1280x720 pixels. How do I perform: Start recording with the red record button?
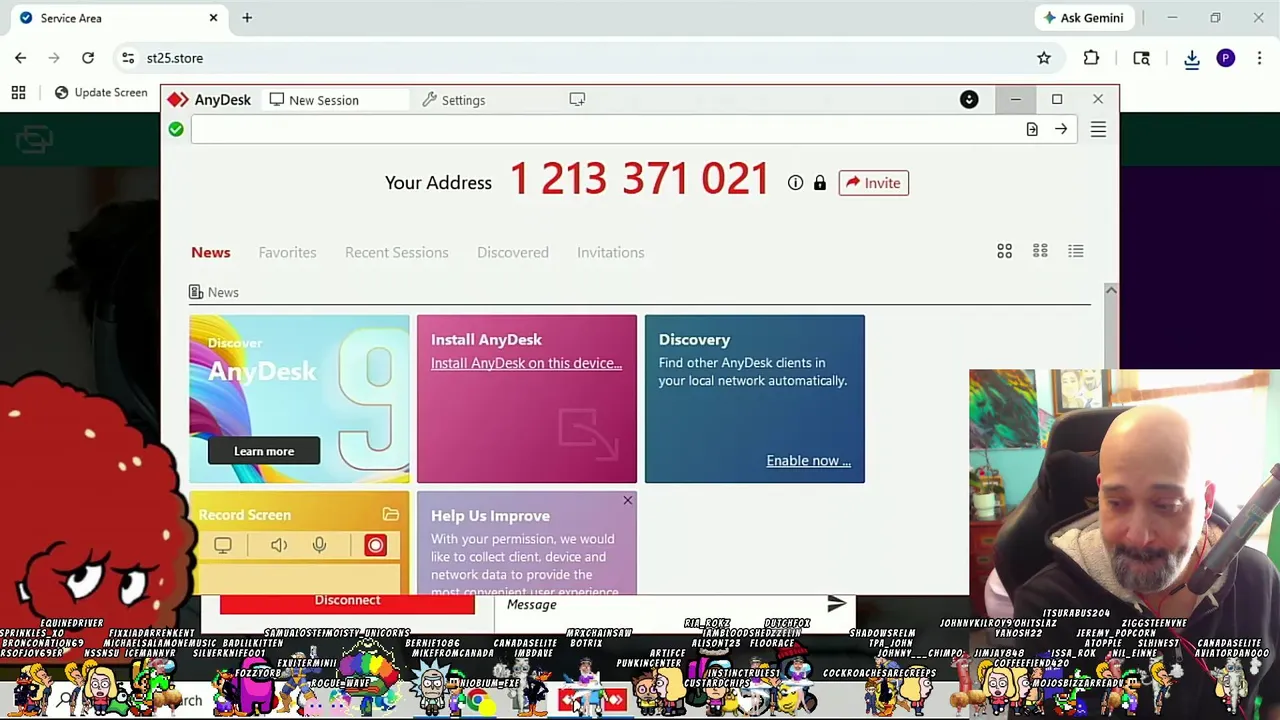click(375, 545)
